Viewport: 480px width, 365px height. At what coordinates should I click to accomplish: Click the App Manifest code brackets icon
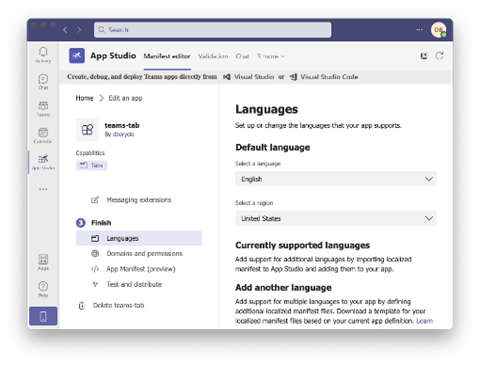point(95,269)
